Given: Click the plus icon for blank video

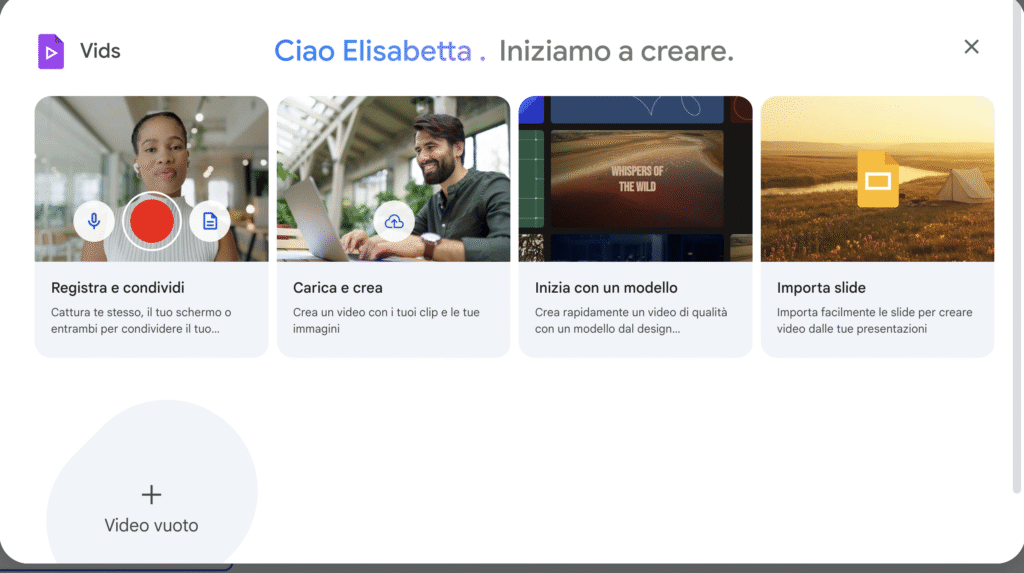Looking at the screenshot, I should pyautogui.click(x=151, y=495).
